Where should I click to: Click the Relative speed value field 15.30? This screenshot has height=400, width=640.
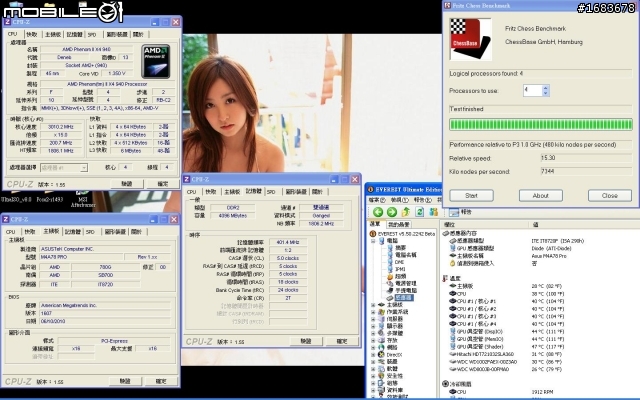point(586,158)
